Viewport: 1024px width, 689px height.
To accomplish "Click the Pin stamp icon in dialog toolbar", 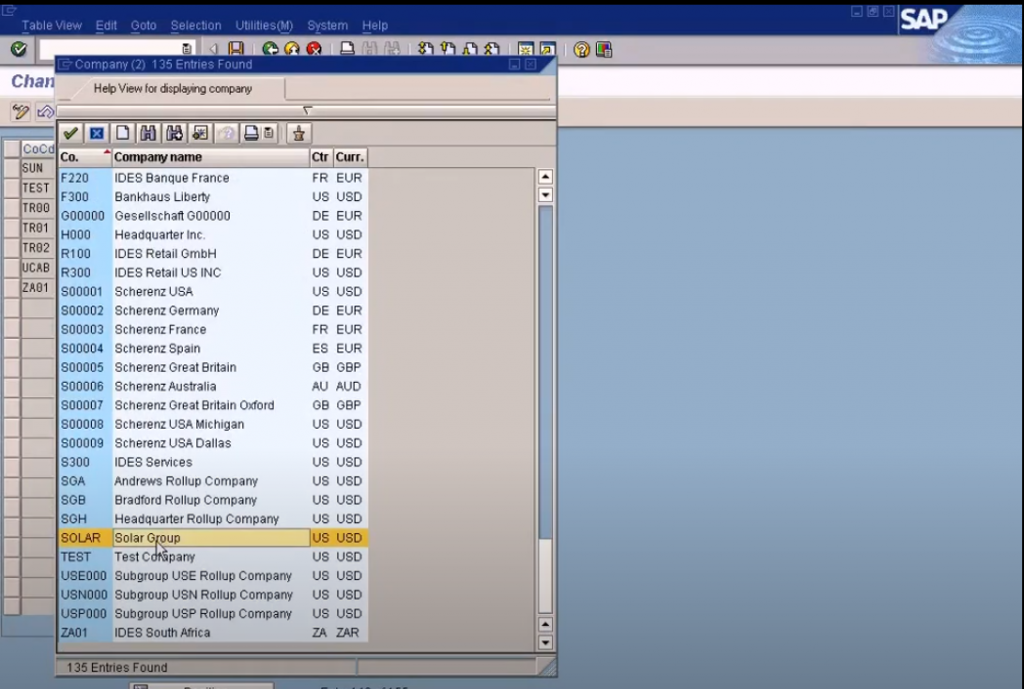I will click(x=298, y=133).
